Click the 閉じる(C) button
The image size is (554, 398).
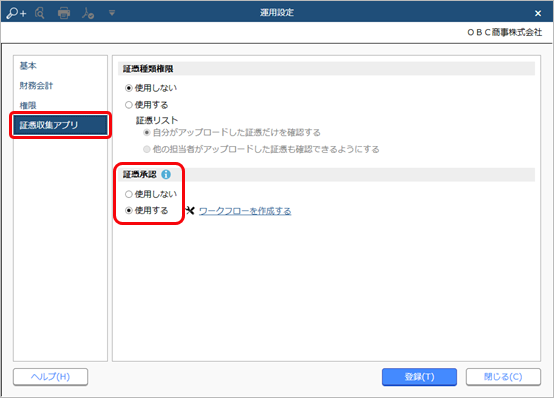tap(503, 377)
